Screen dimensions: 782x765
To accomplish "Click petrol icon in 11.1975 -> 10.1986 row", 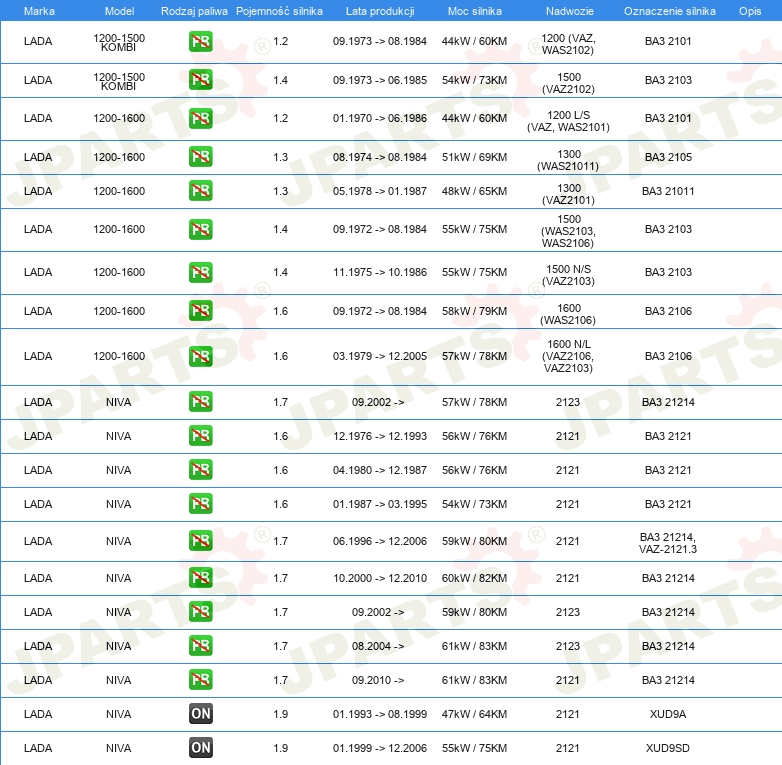I will point(200,272).
